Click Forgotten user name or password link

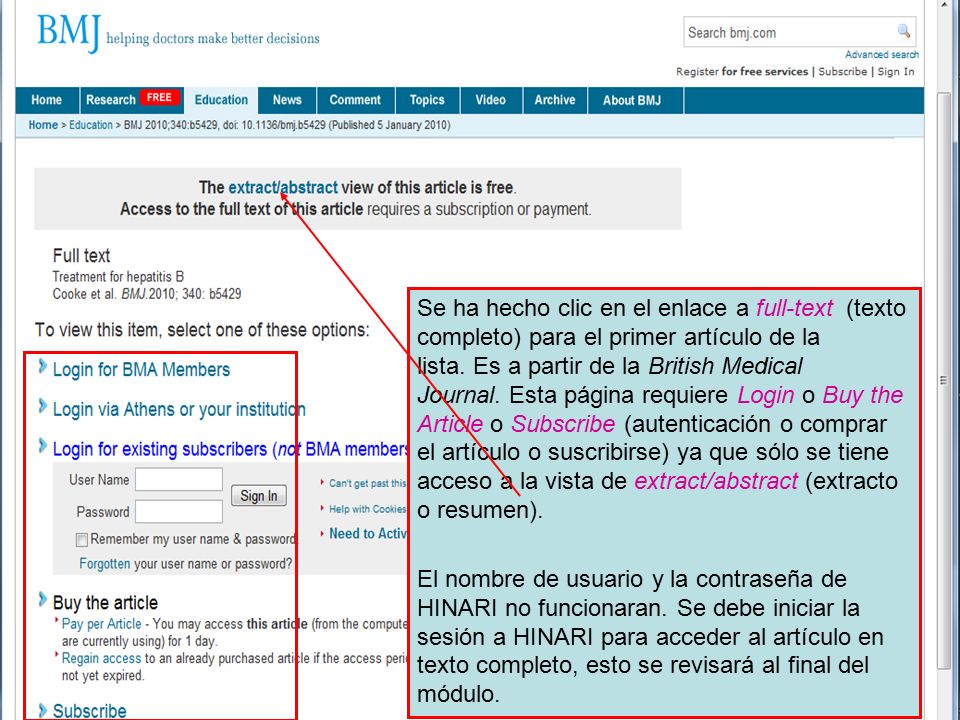(x=105, y=564)
